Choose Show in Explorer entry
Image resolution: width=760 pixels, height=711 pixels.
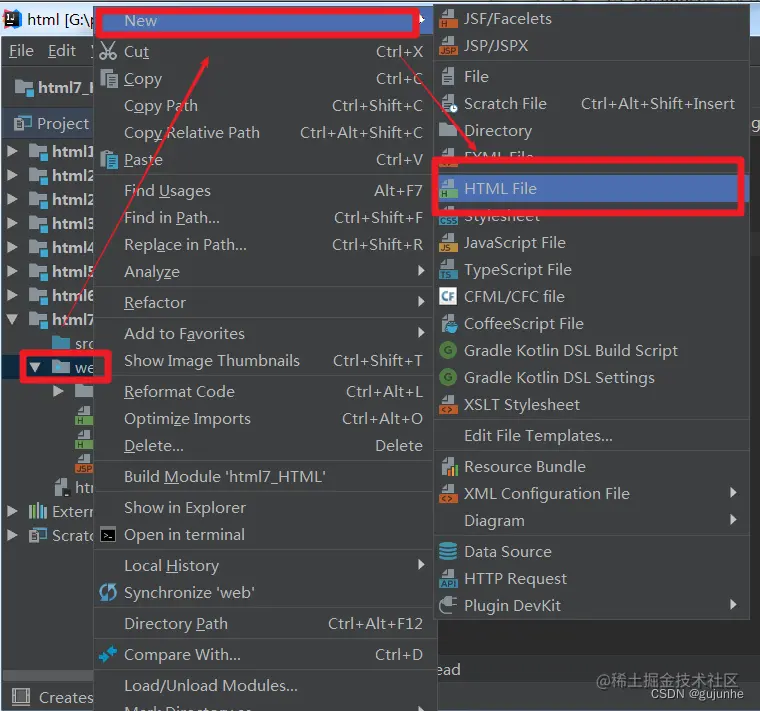click(x=262, y=508)
